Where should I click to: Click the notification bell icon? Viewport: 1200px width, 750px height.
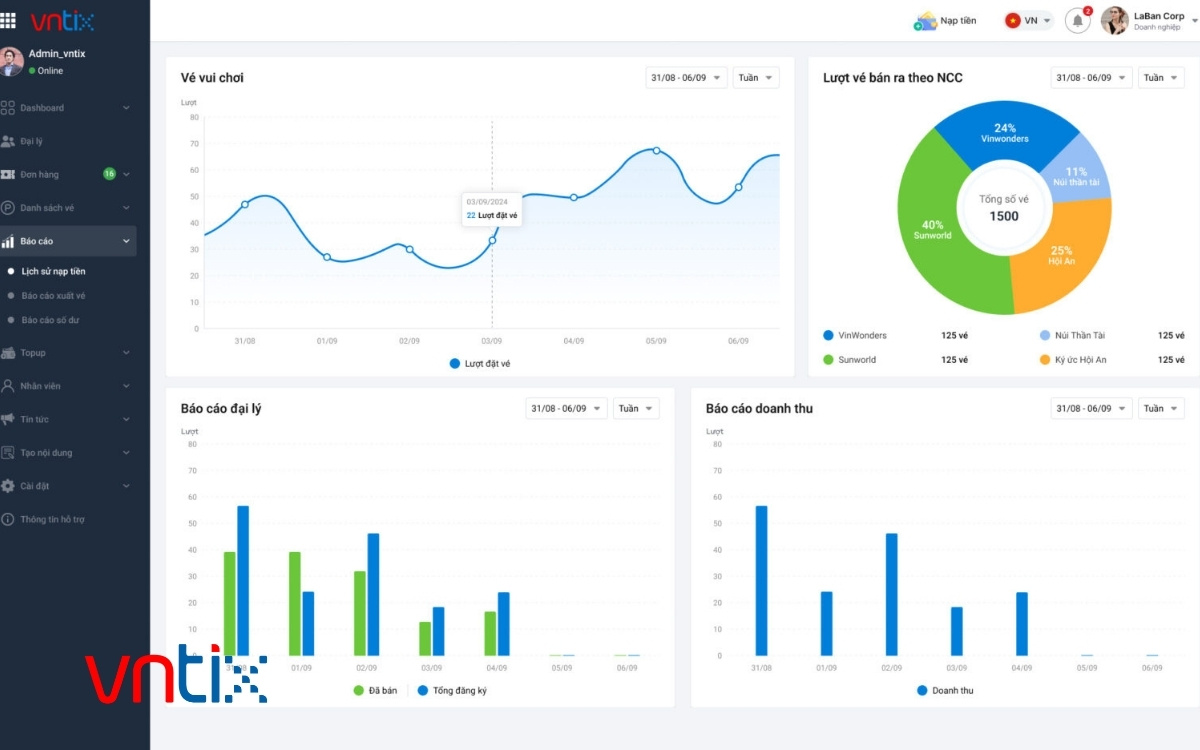[1077, 21]
